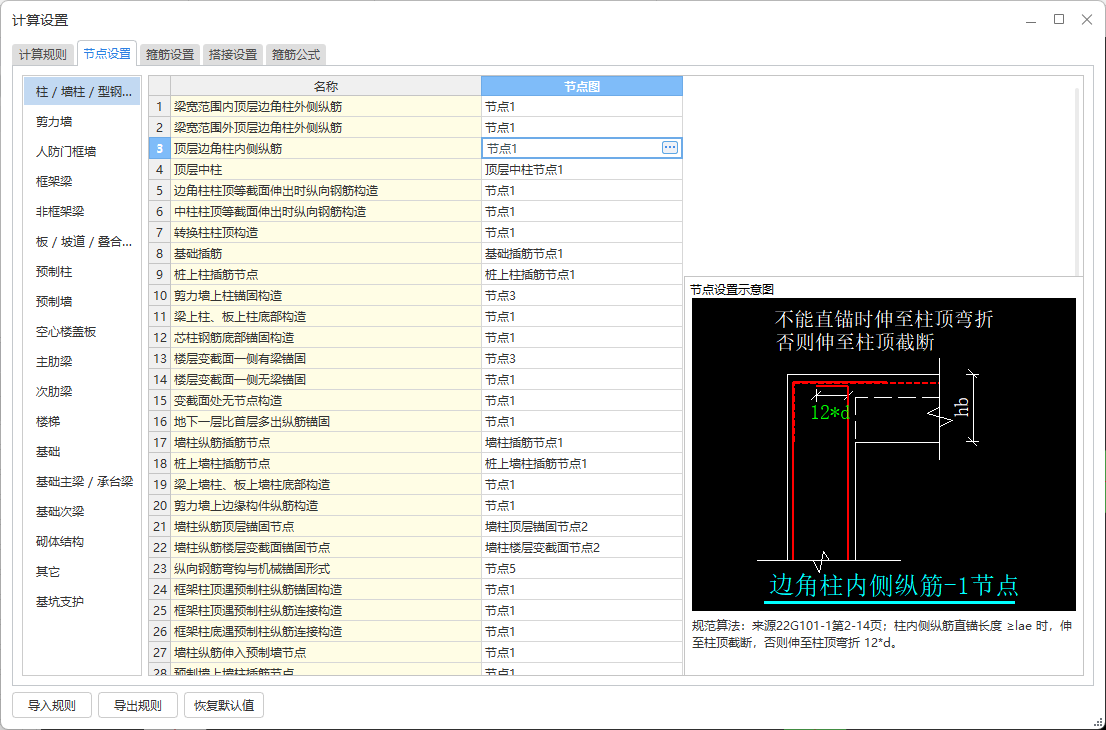1106x730 pixels.
Task: Click the 桩上墙柱插筋节点1 value cell
Action: (x=582, y=463)
